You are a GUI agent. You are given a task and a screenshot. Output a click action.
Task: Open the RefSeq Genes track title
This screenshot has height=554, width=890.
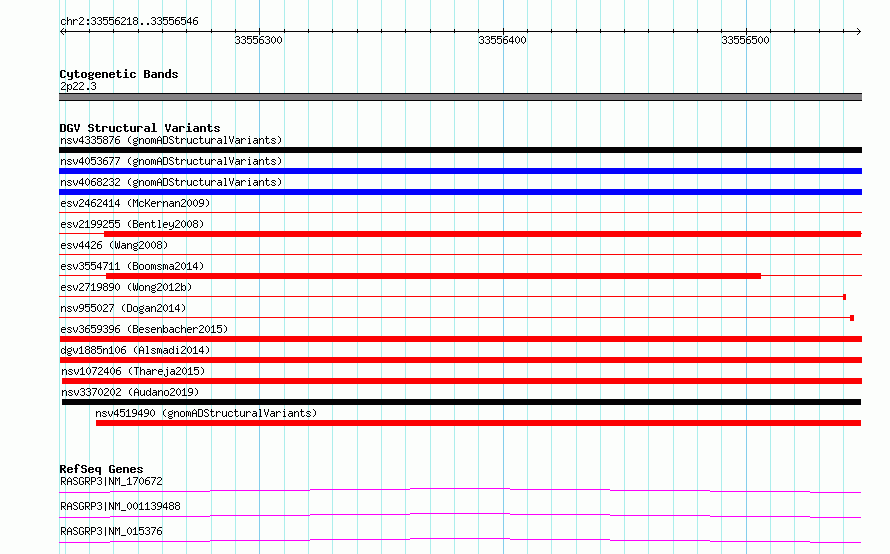coord(102,469)
